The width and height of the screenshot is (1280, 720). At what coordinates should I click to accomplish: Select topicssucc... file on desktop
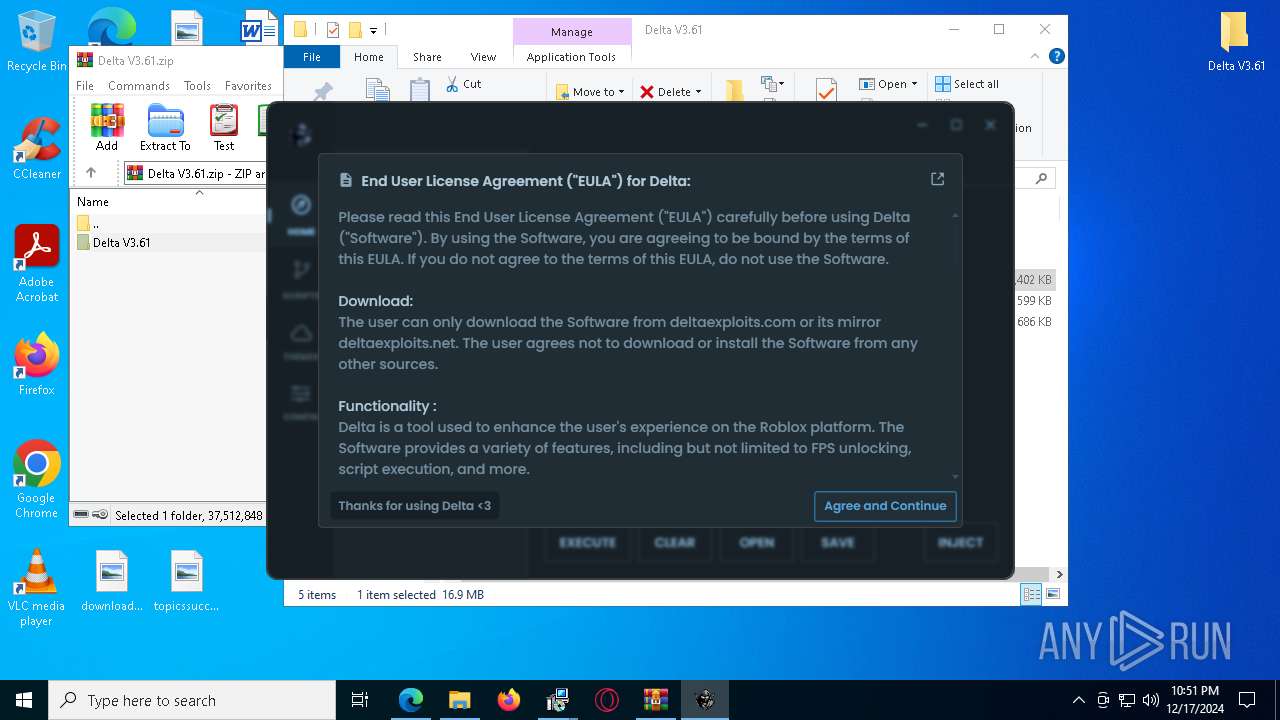tap(186, 581)
